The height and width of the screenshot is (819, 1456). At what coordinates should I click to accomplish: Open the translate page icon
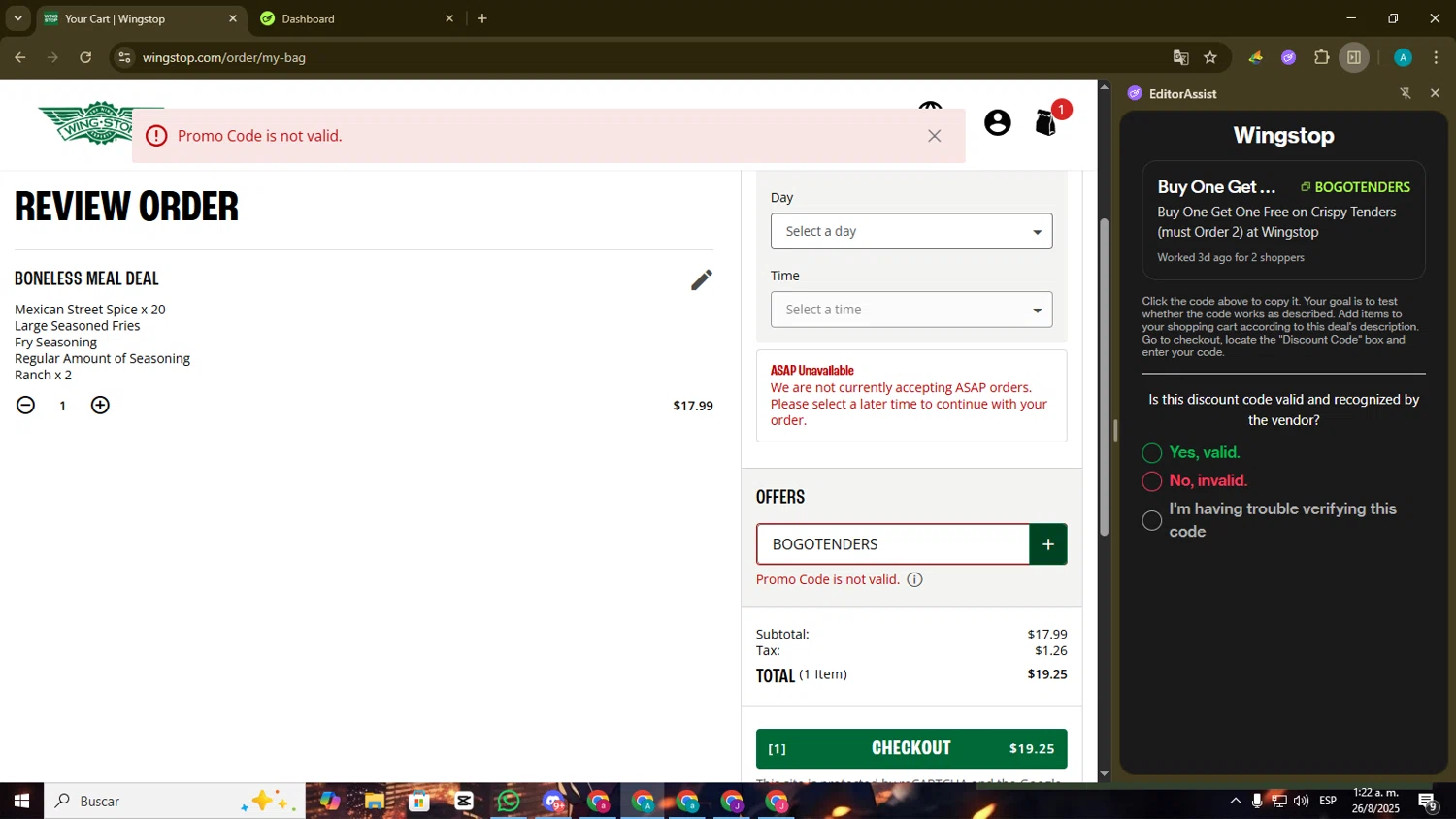(1181, 57)
